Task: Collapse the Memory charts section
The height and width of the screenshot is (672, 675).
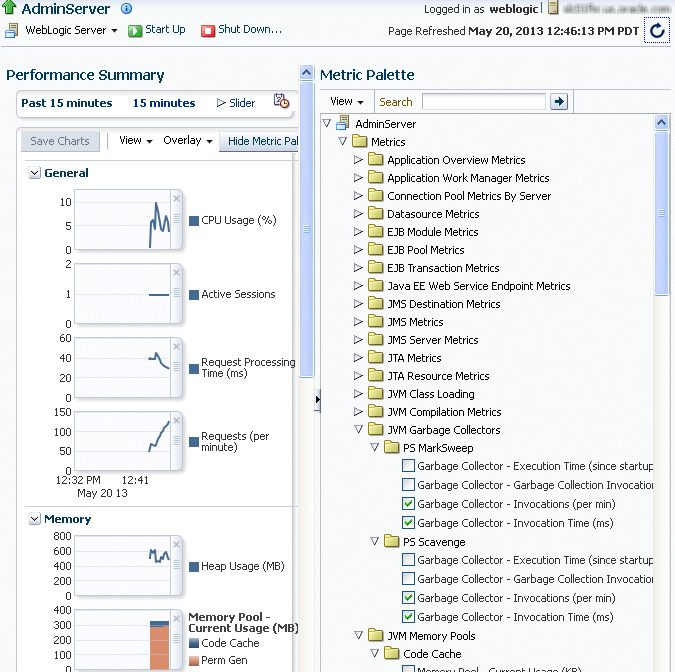Action: 35,519
